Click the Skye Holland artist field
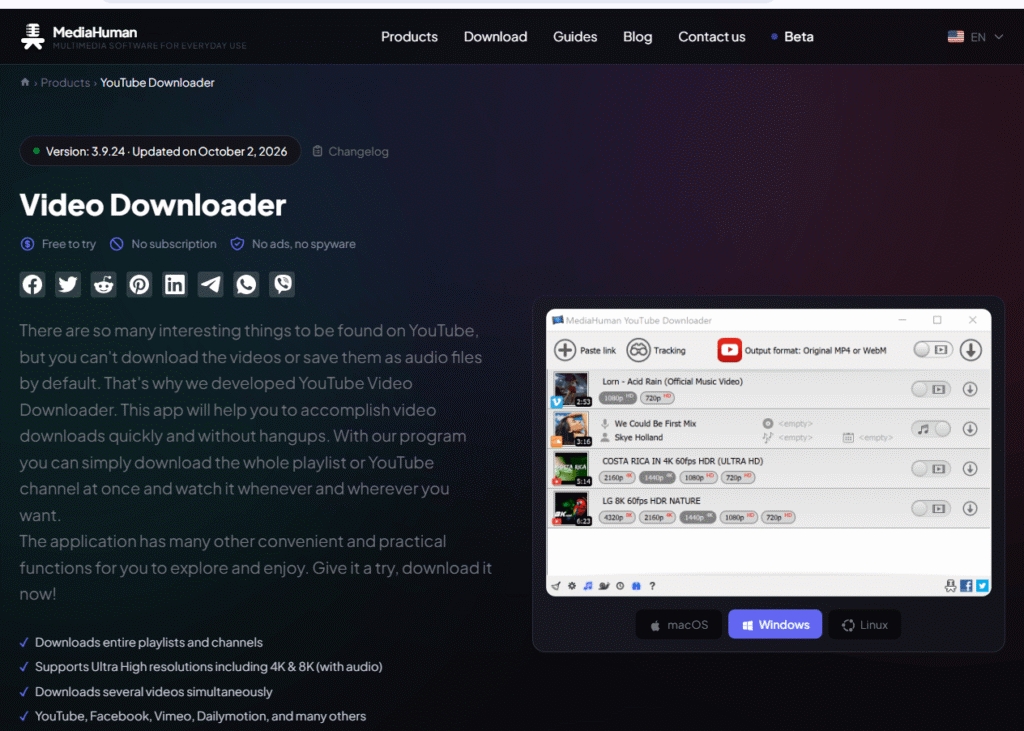Image resolution: width=1024 pixels, height=731 pixels. click(x=638, y=438)
